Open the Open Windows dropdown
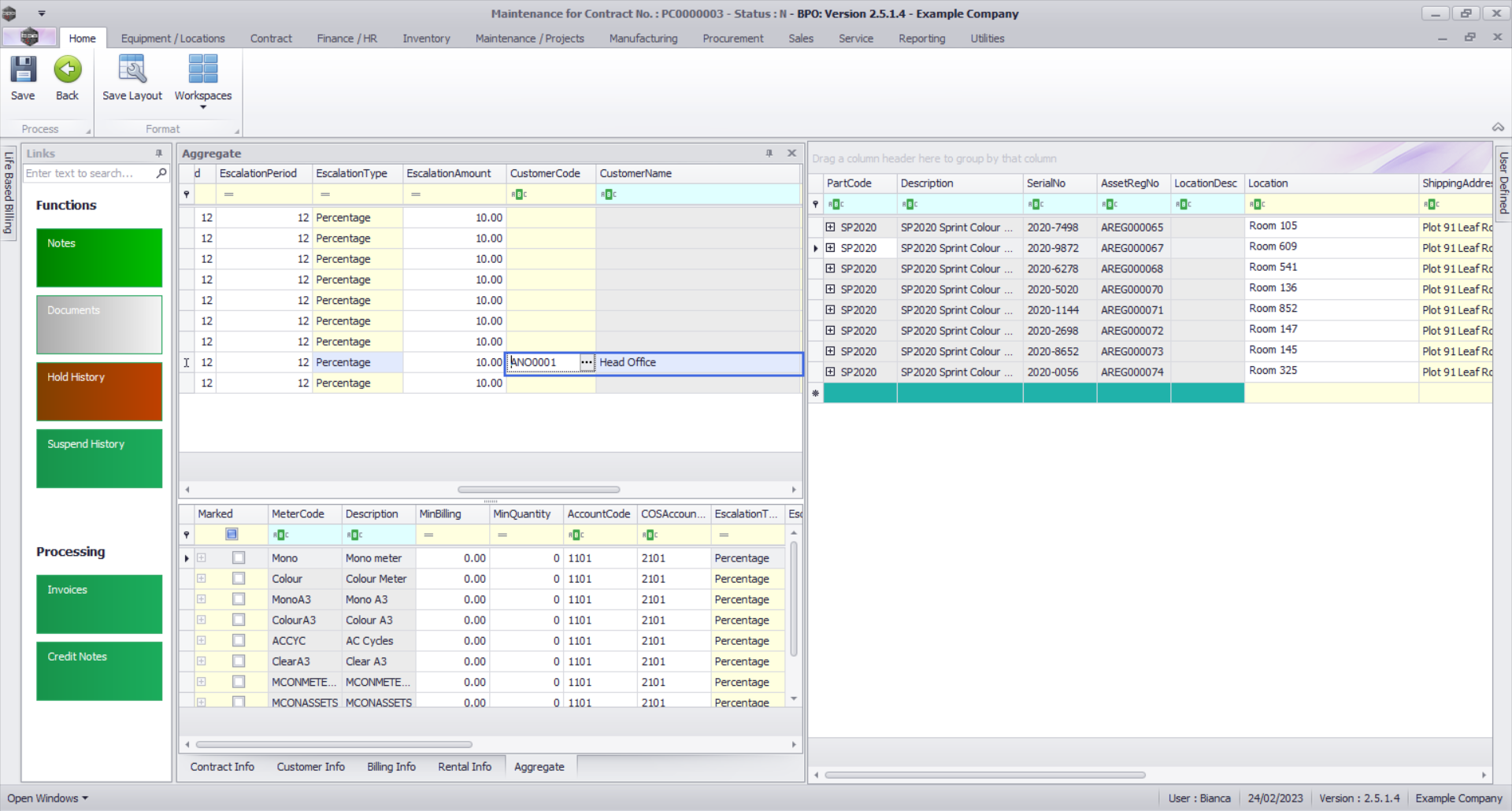This screenshot has width=1512, height=811. [47, 798]
